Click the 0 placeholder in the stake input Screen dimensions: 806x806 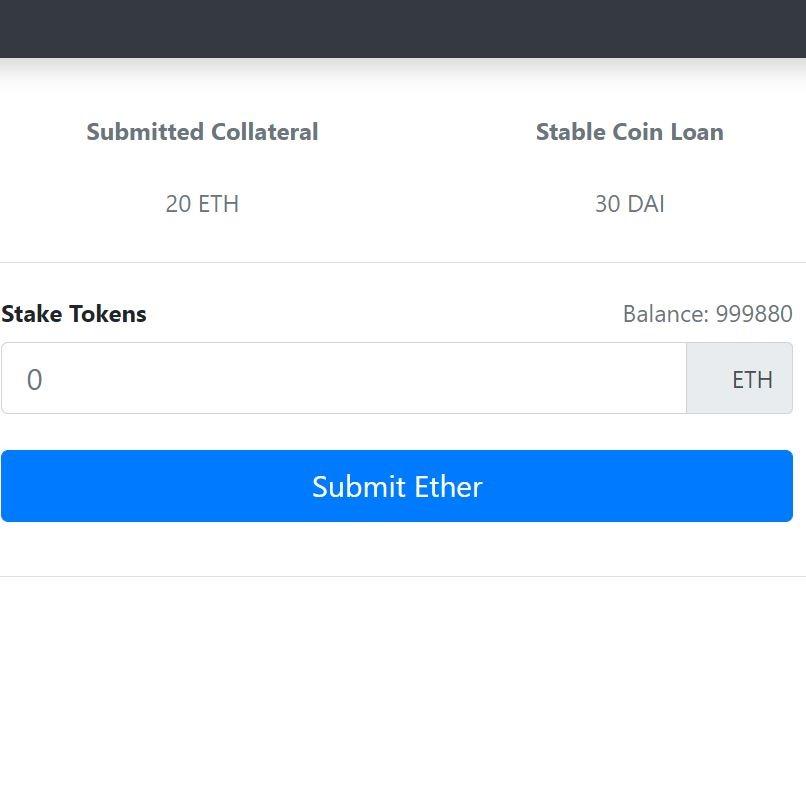(x=34, y=380)
